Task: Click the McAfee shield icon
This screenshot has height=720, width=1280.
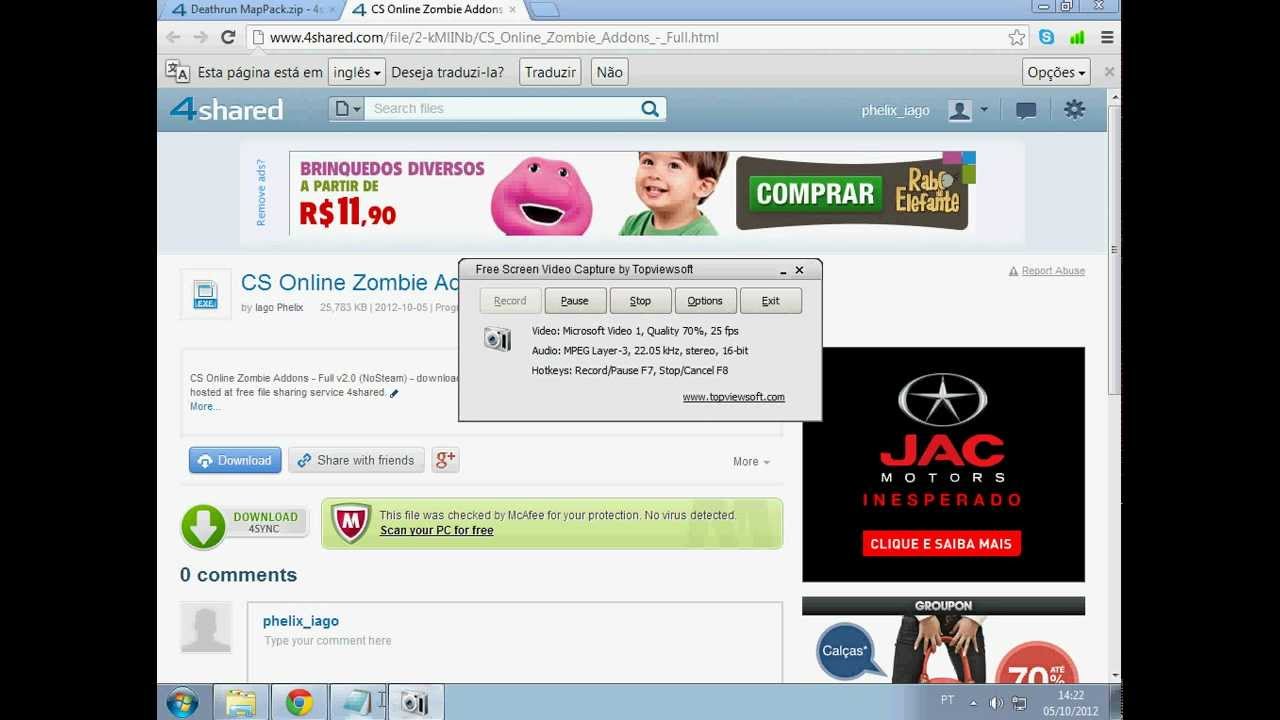Action: [x=350, y=523]
